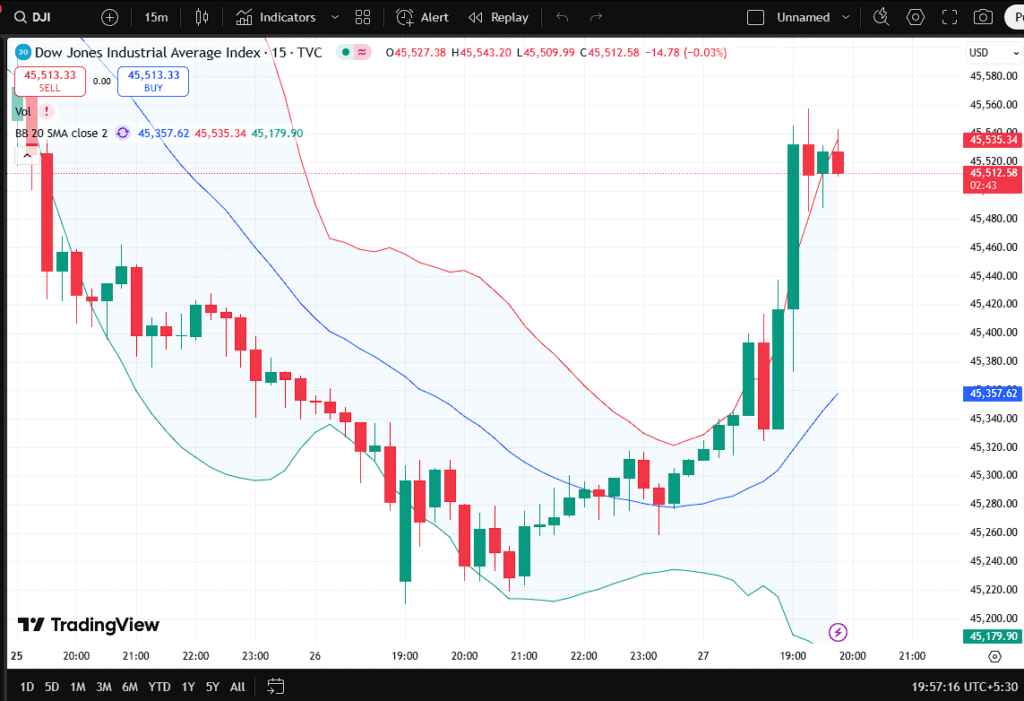Screen dimensions: 1024x701
Task: Select the 6M time range
Action: pos(130,687)
